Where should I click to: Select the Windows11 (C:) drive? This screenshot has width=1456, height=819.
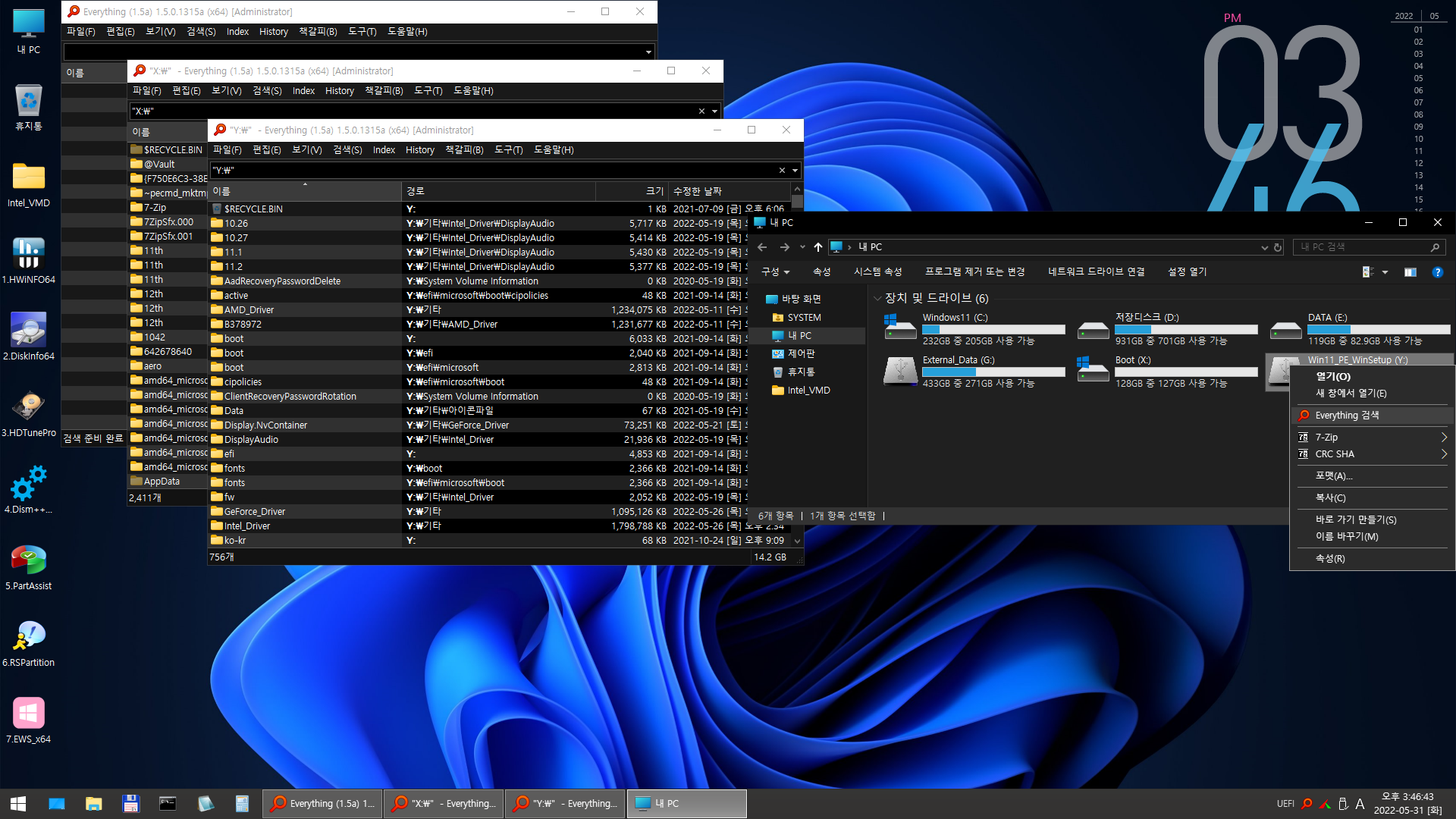(974, 329)
